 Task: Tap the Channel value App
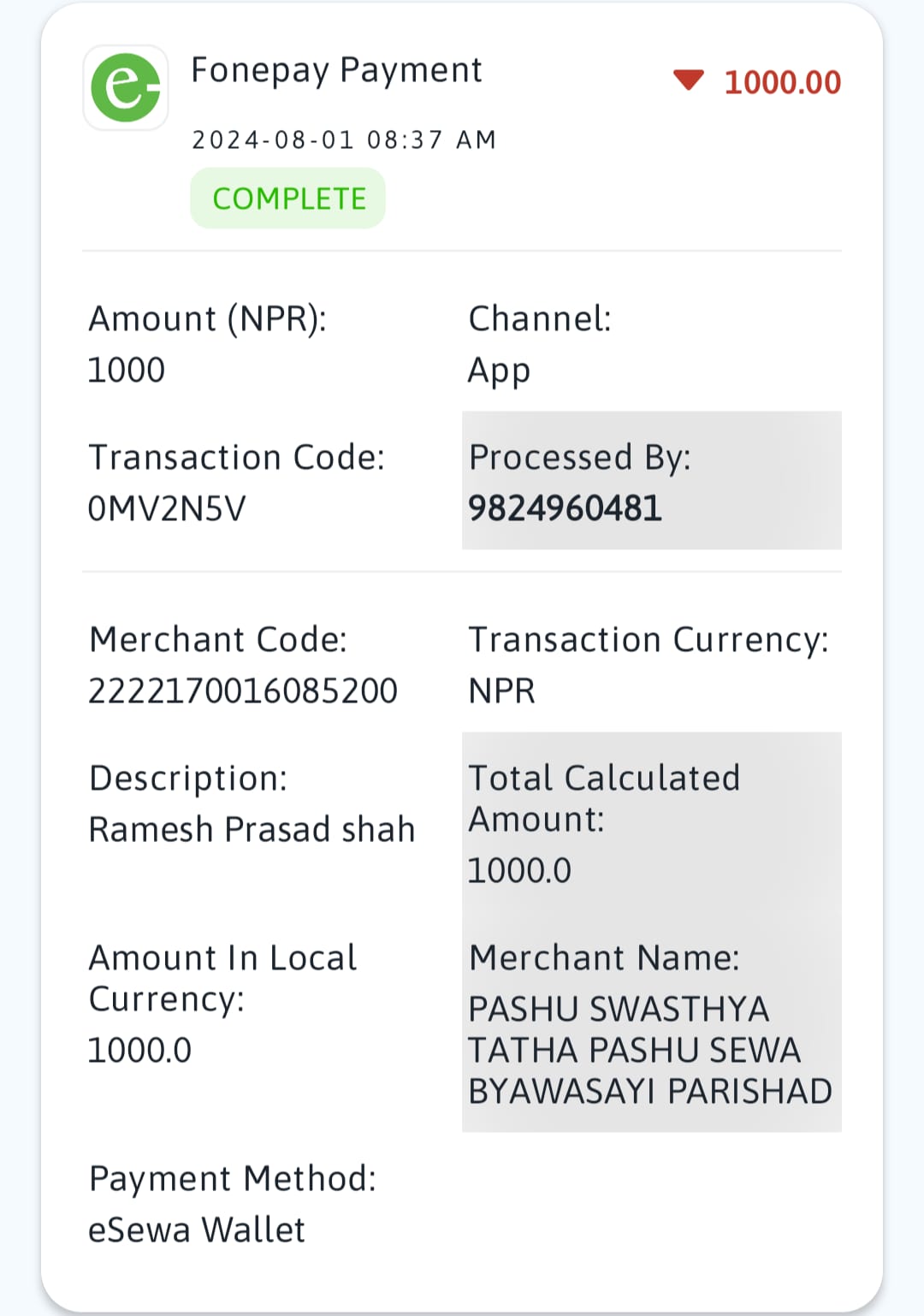[499, 371]
